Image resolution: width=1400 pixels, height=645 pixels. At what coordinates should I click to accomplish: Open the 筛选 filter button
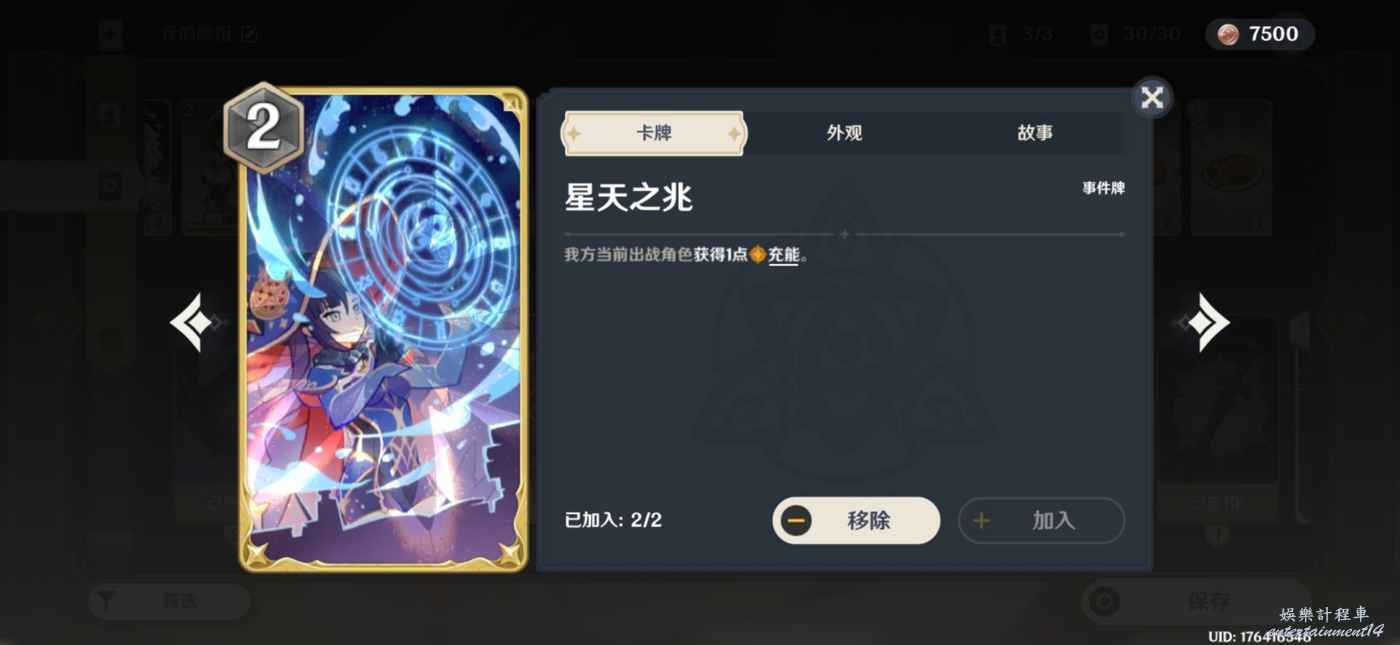coord(169,601)
